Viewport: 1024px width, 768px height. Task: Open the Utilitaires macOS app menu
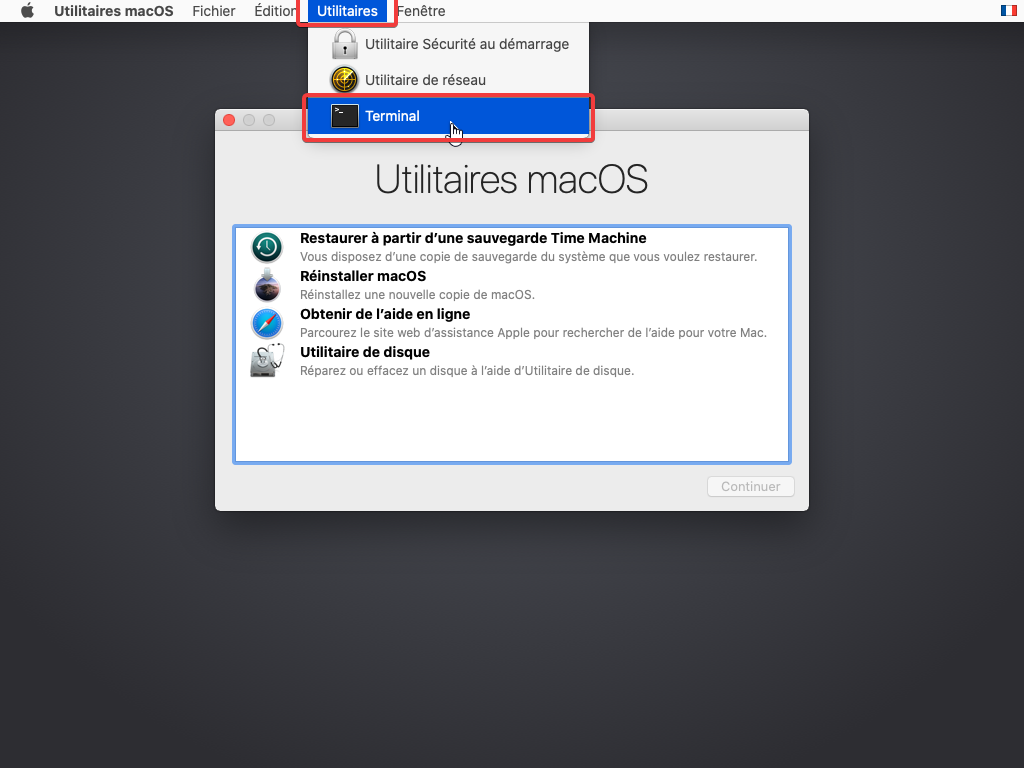[x=114, y=11]
